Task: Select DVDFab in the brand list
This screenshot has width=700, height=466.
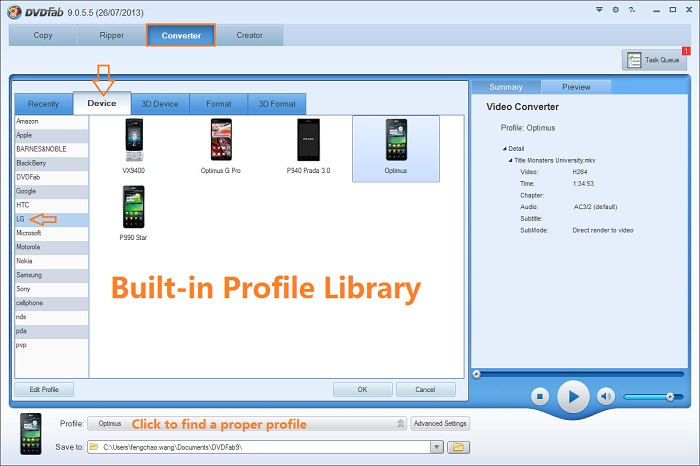Action: 51,177
